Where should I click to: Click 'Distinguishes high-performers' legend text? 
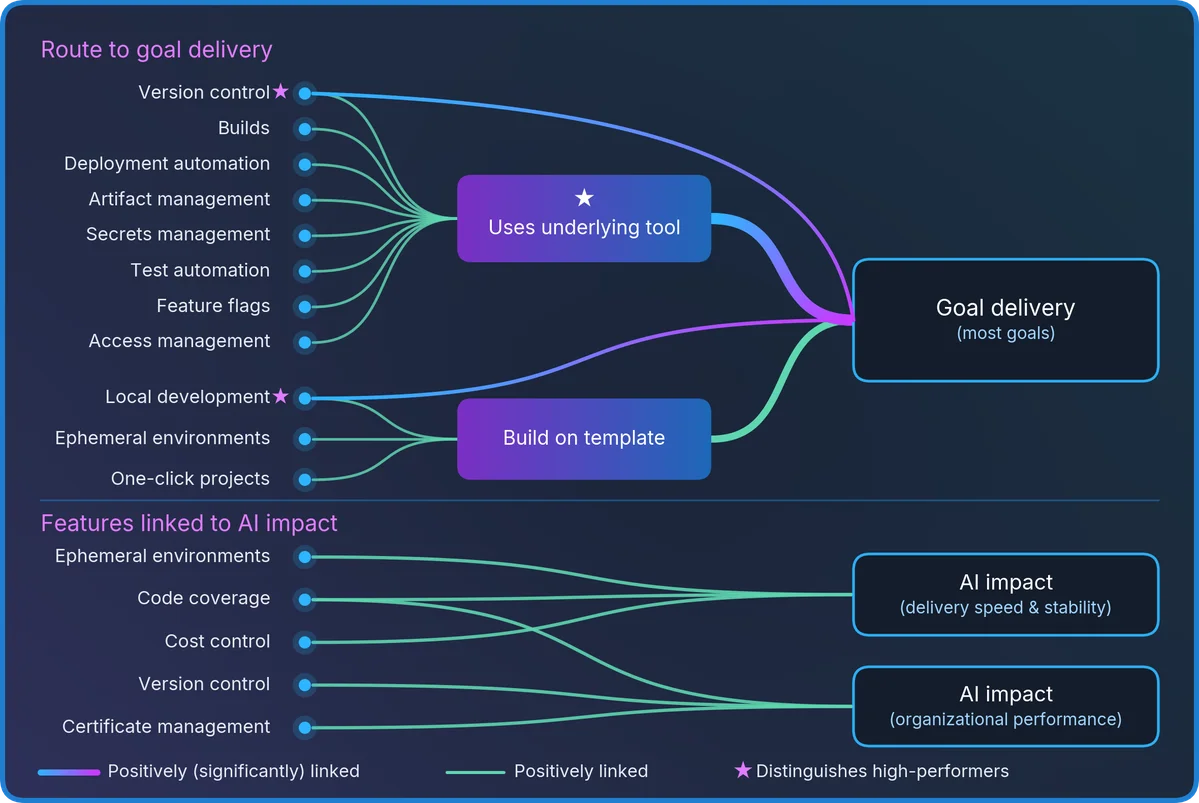point(882,771)
